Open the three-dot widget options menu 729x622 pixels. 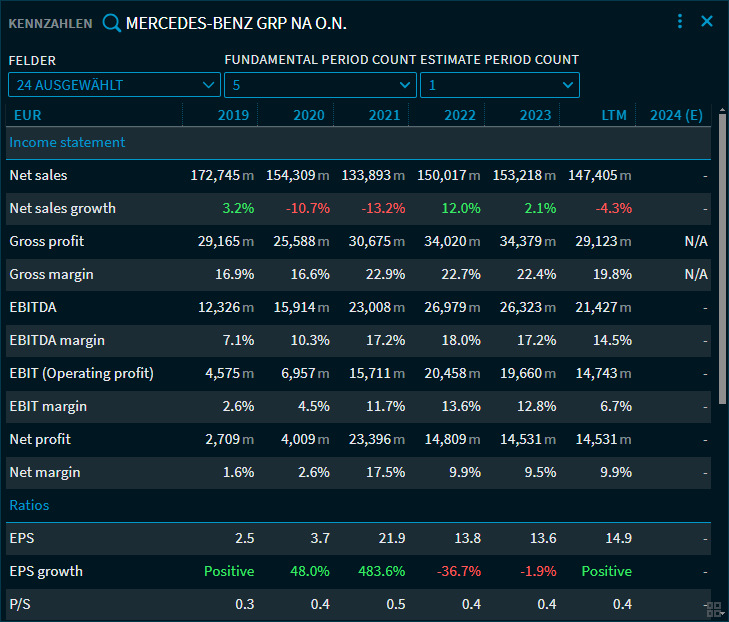680,21
